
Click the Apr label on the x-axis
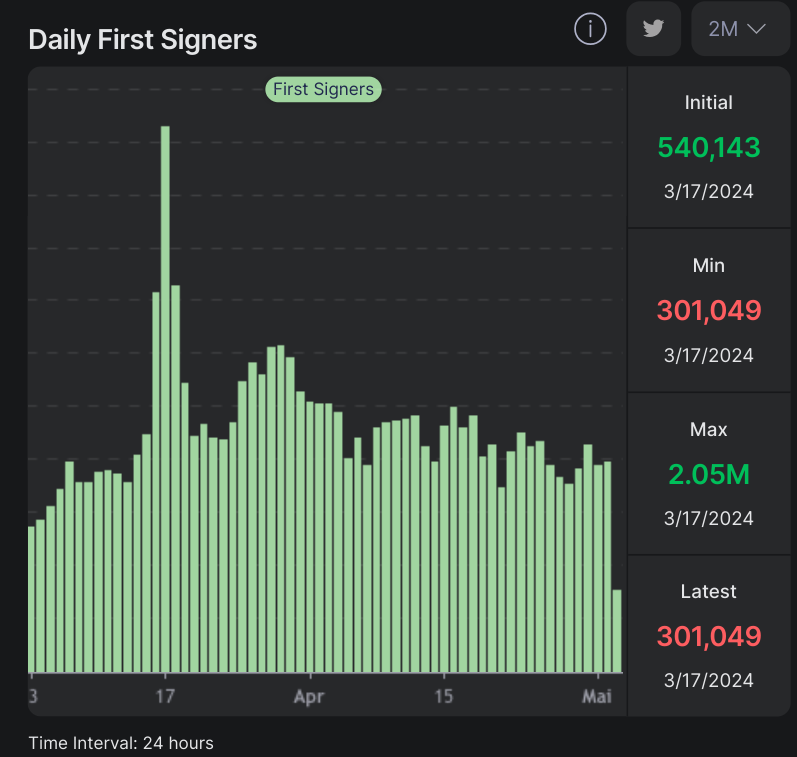click(x=309, y=697)
